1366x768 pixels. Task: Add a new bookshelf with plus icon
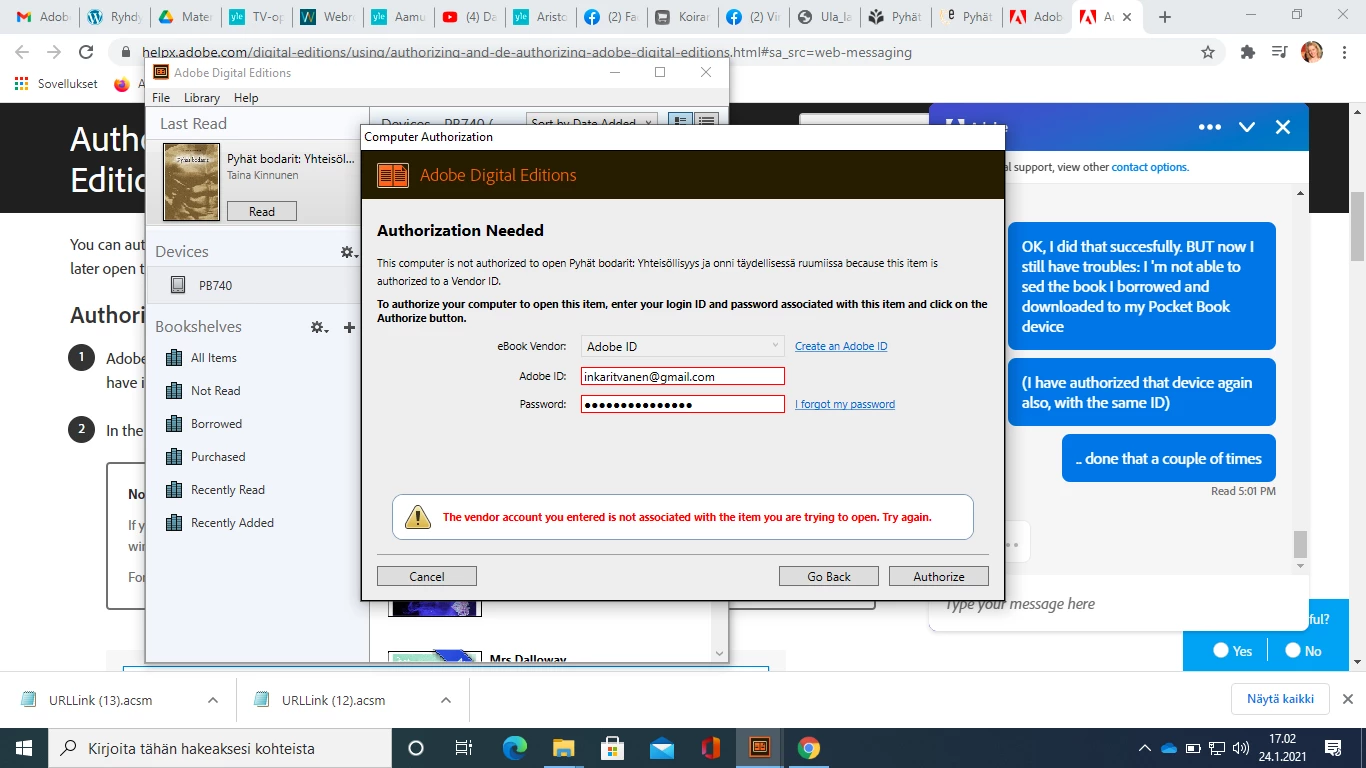(349, 327)
